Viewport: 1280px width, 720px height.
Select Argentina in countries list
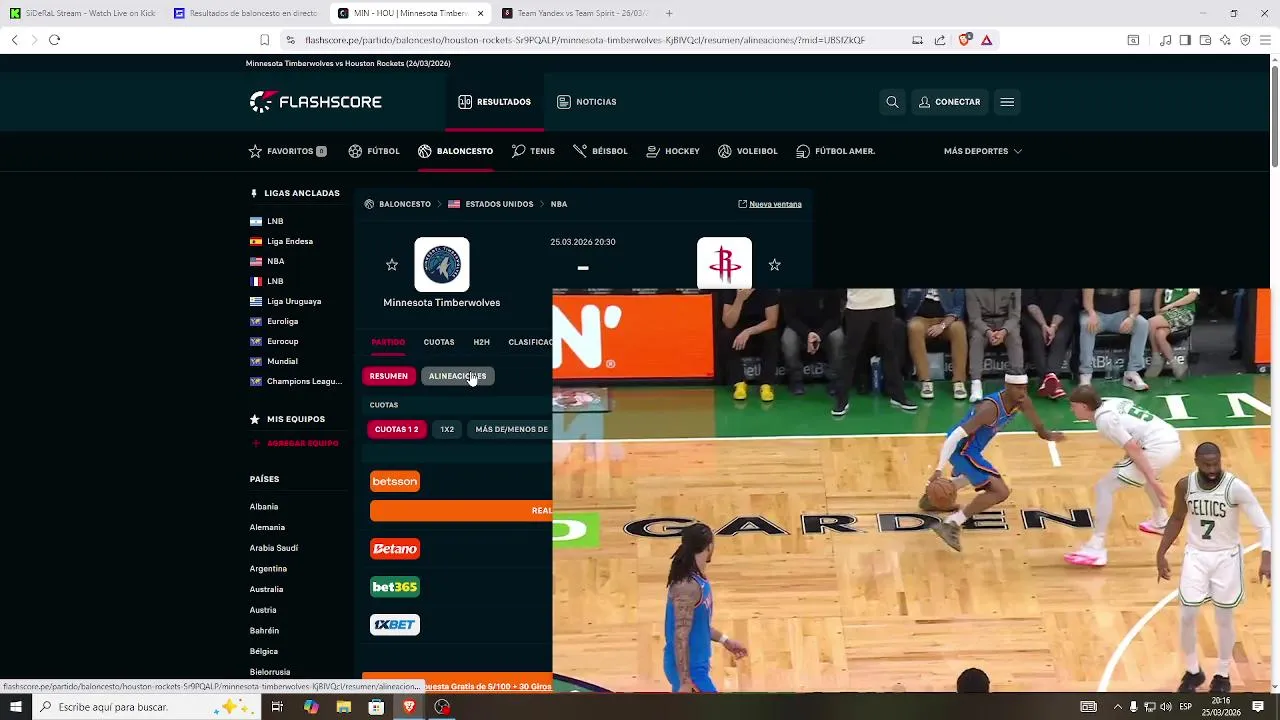tap(268, 568)
